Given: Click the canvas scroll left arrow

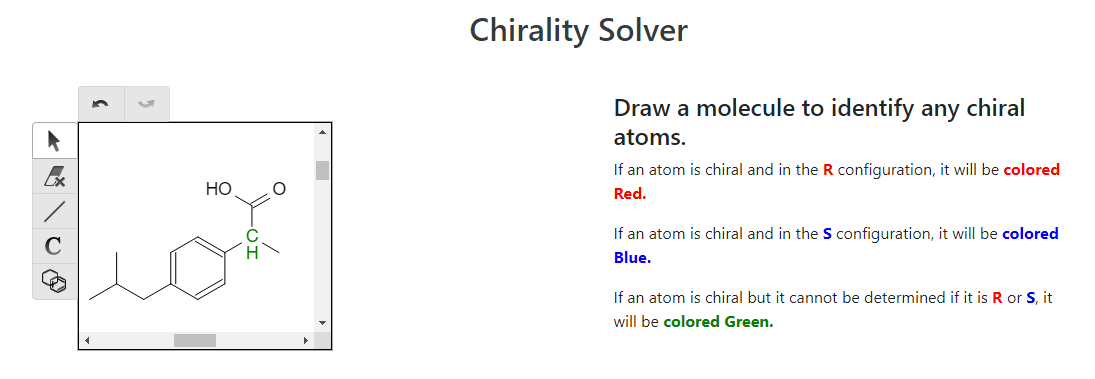Looking at the screenshot, I should click(x=87, y=341).
